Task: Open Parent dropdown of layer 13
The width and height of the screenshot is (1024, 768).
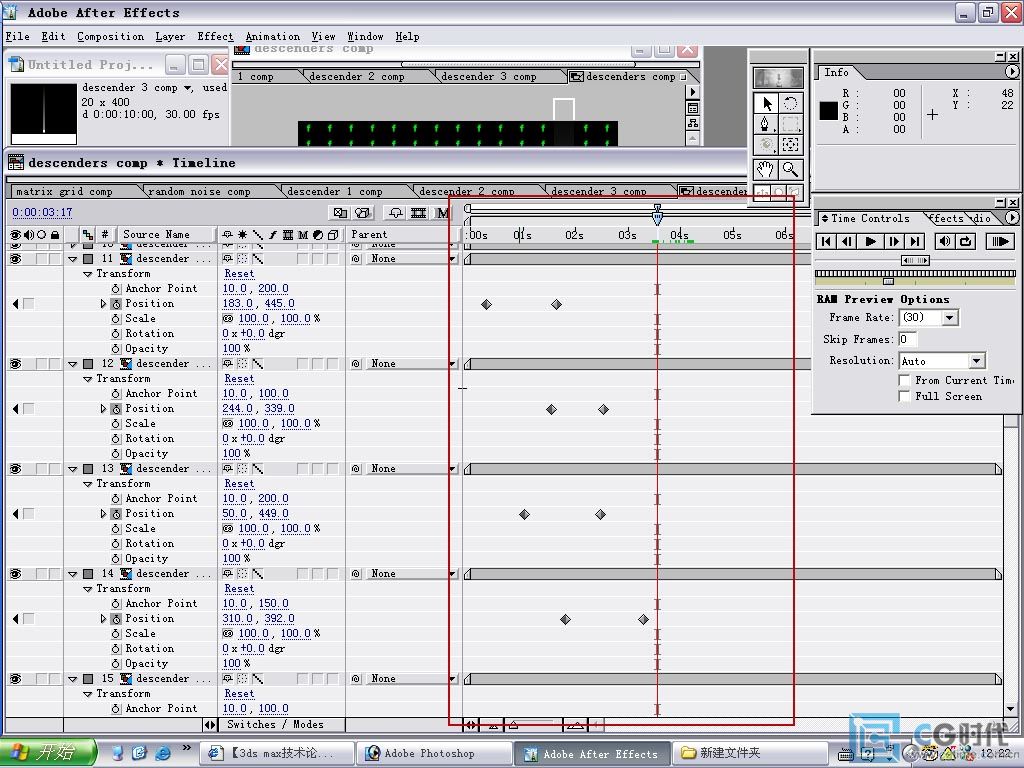Action: click(409, 469)
